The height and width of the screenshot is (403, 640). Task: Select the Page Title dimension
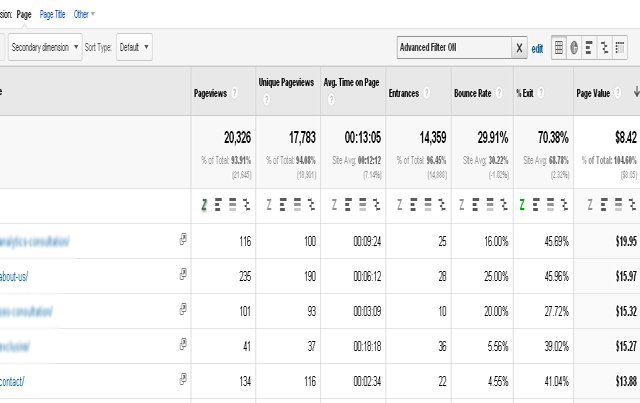[53, 14]
